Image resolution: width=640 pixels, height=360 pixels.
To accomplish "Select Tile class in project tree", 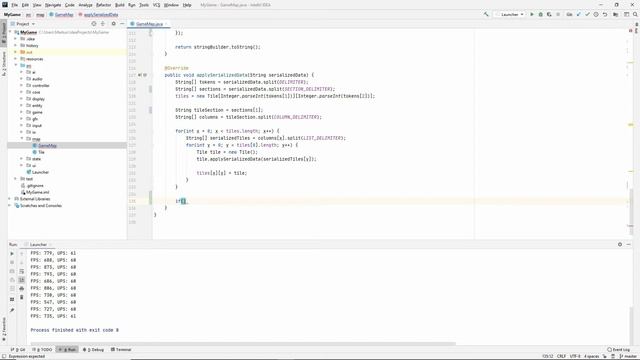I will pos(41,152).
